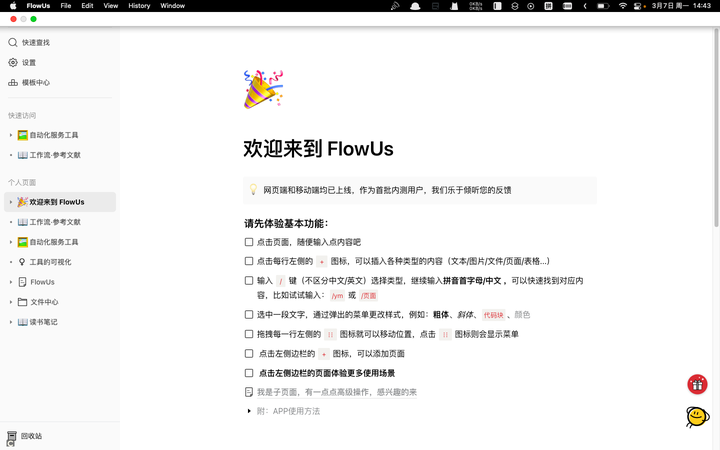Expand 自动化服务工具 arrow in 个人页面
The image size is (720, 450).
tap(11, 242)
